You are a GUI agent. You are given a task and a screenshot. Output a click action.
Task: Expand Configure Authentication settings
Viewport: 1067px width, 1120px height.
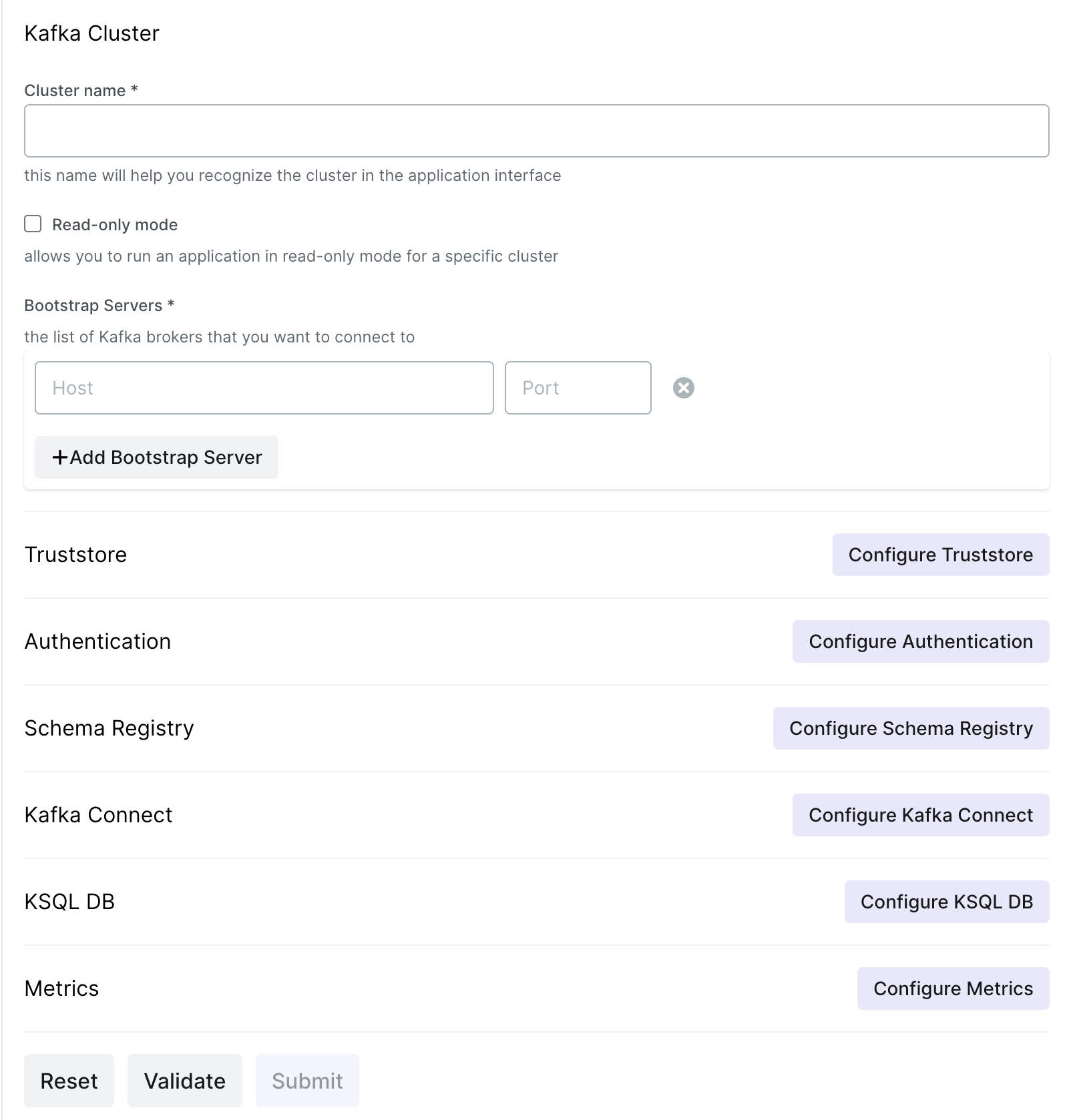point(920,641)
